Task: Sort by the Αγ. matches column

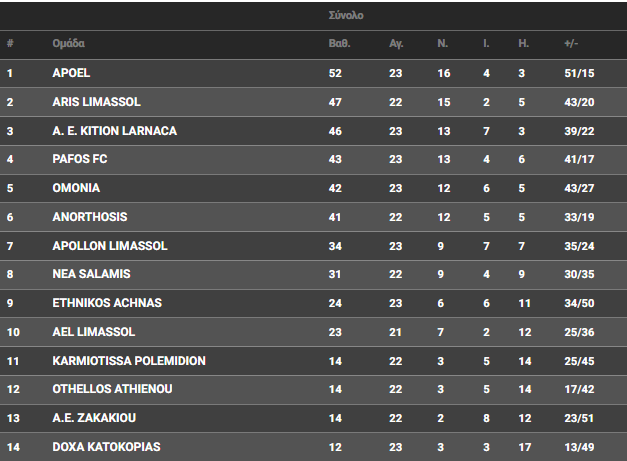Action: tap(396, 43)
